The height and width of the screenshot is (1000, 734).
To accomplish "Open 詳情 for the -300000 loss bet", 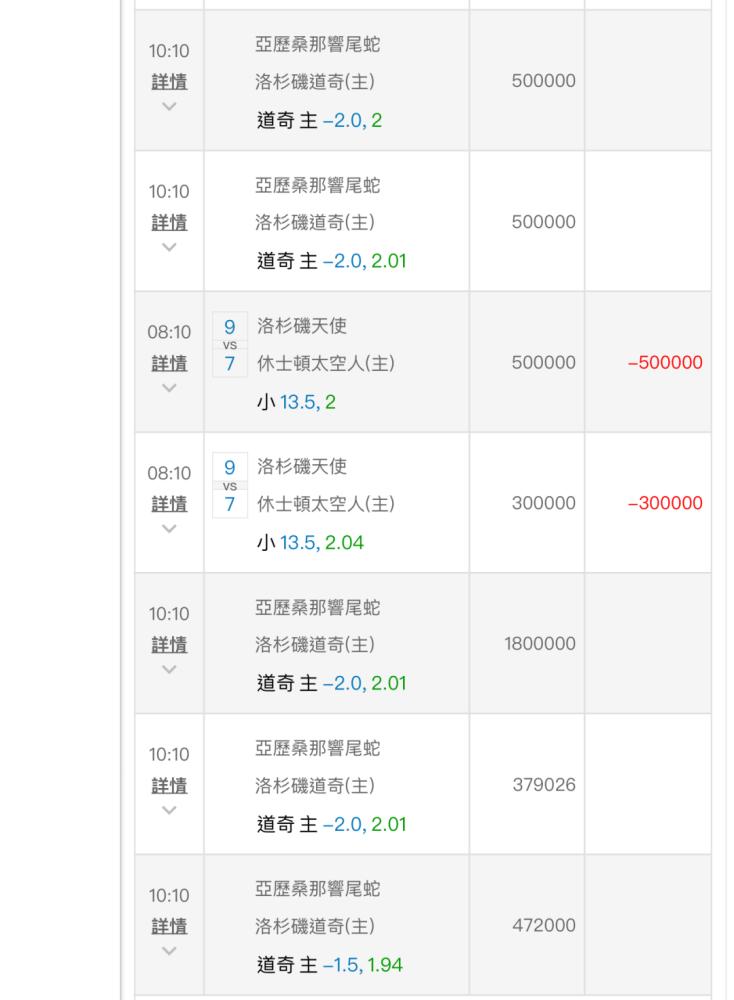I will click(169, 504).
